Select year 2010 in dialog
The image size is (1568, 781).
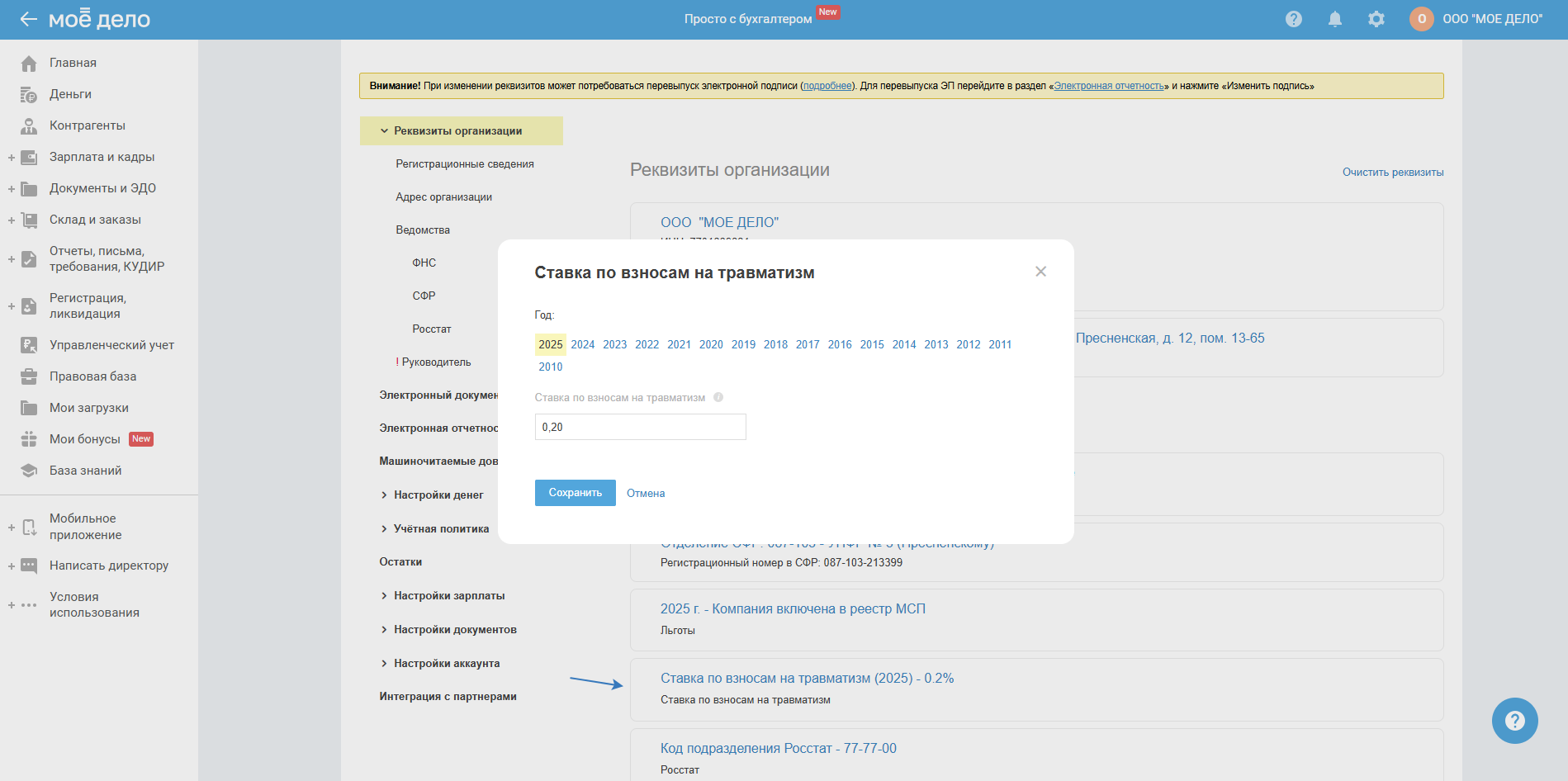(x=551, y=367)
